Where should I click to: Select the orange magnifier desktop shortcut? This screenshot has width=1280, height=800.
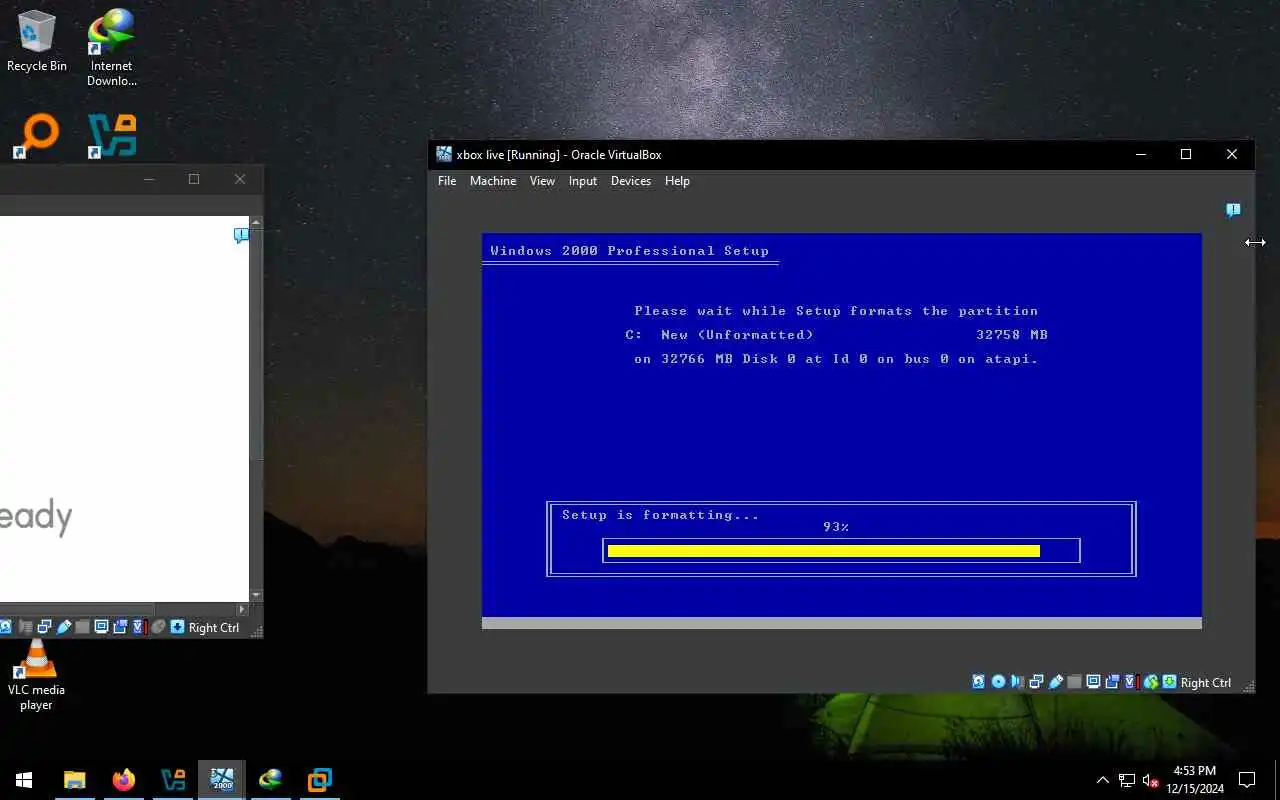(37, 137)
